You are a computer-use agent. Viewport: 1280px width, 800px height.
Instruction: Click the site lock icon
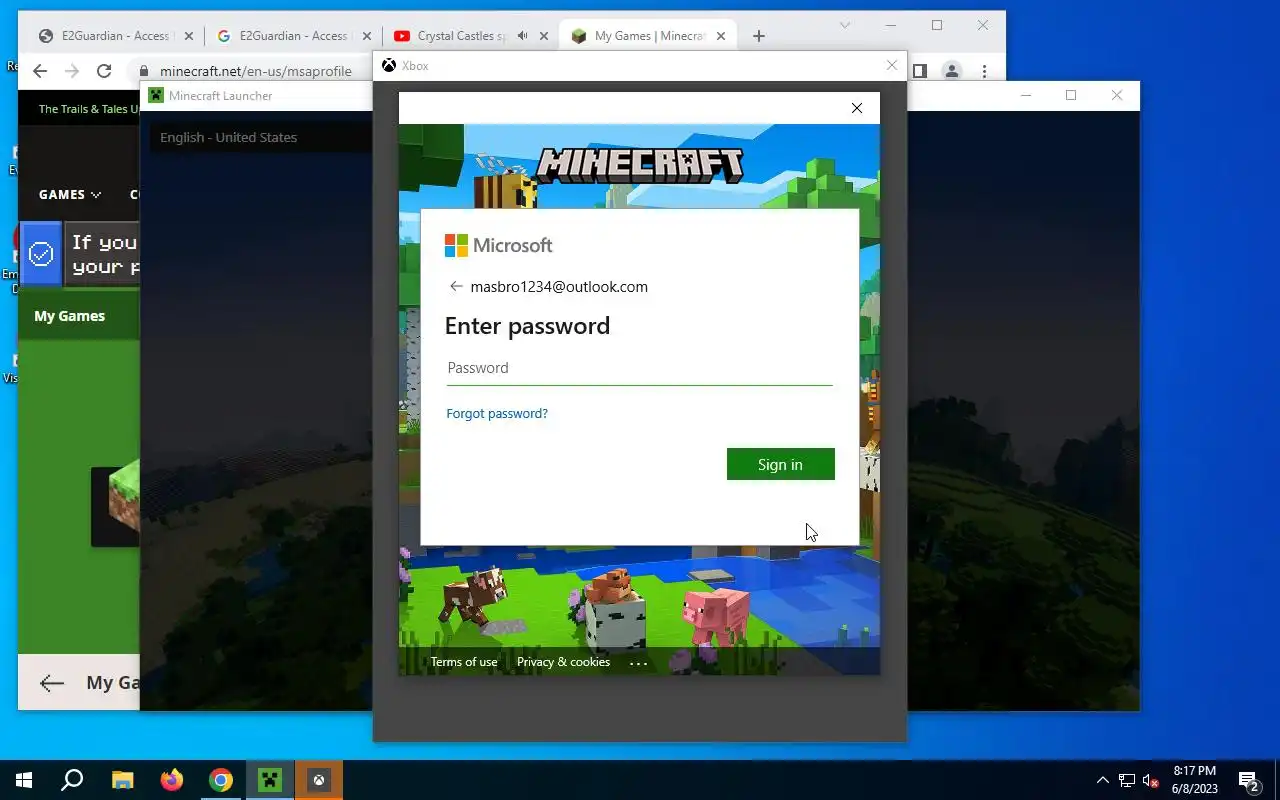[x=144, y=71]
